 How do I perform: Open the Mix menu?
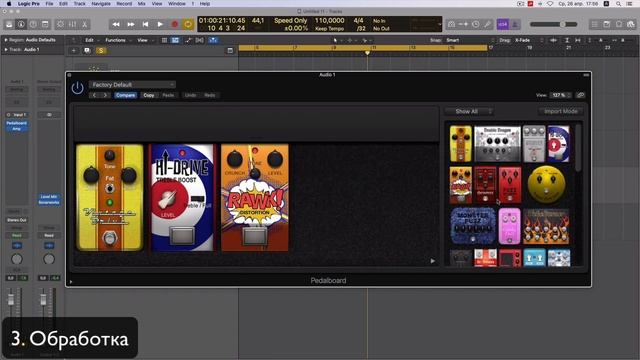[x=142, y=4]
